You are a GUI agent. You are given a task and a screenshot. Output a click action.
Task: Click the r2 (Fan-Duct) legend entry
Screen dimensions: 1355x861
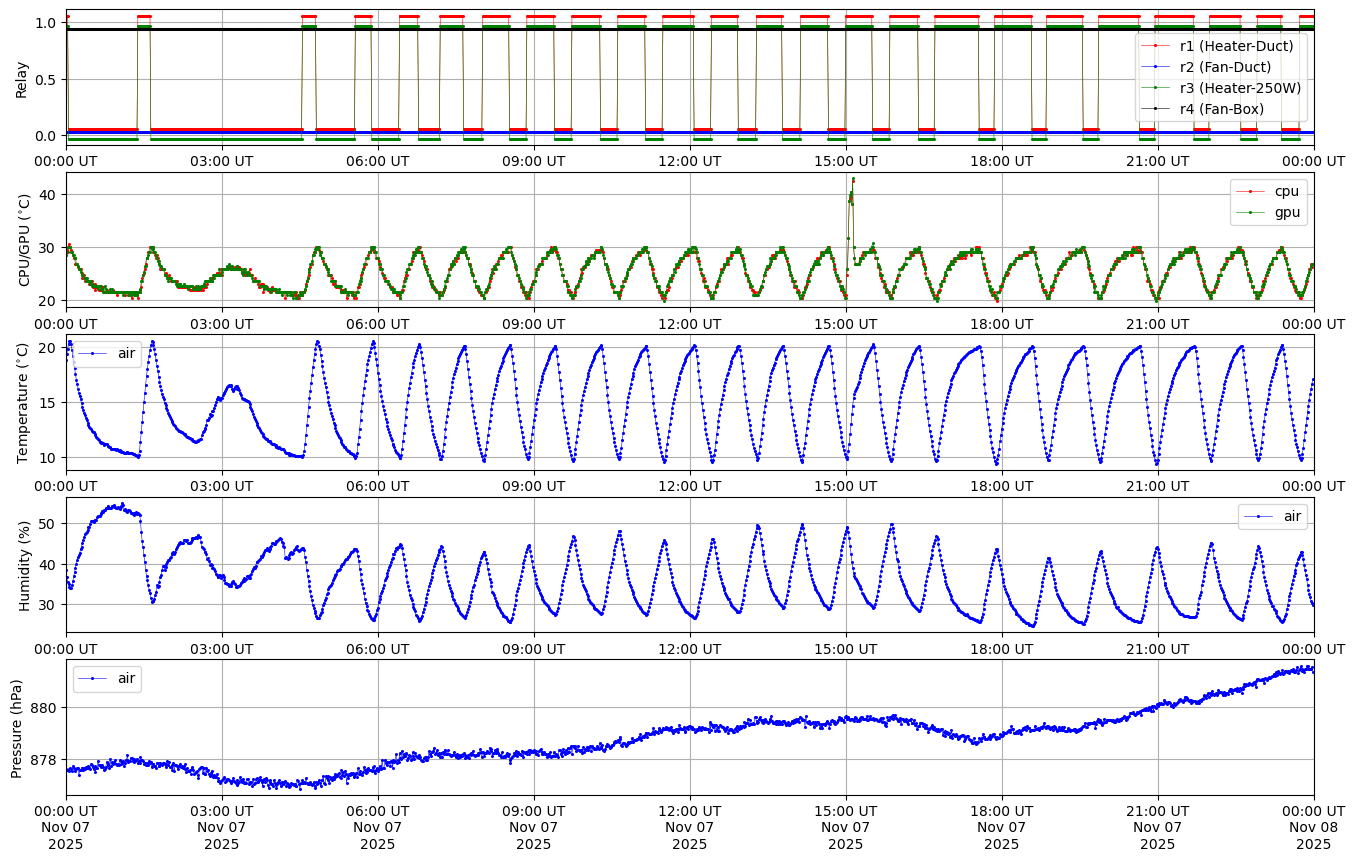pos(1225,67)
